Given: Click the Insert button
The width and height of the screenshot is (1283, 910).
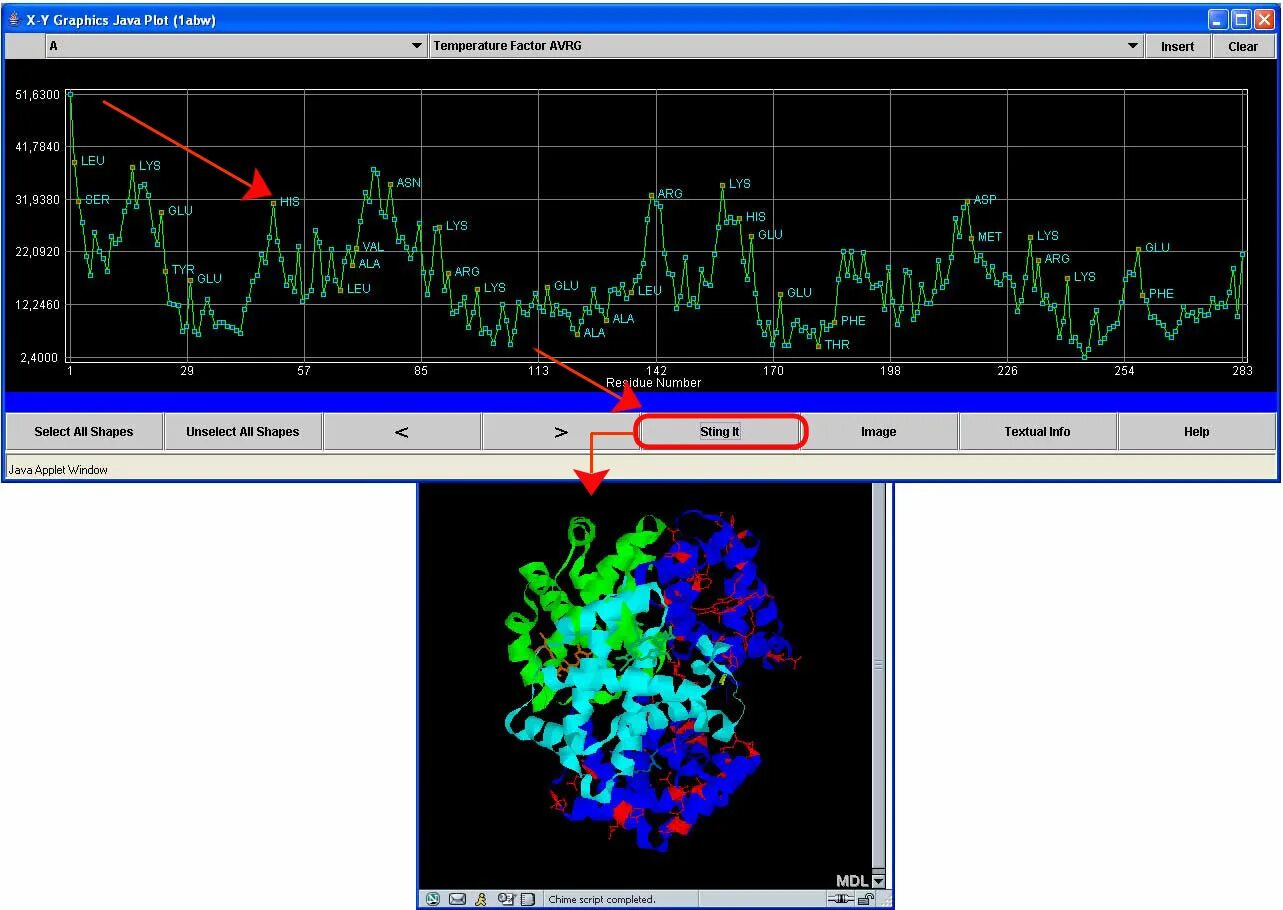Looking at the screenshot, I should [1177, 46].
